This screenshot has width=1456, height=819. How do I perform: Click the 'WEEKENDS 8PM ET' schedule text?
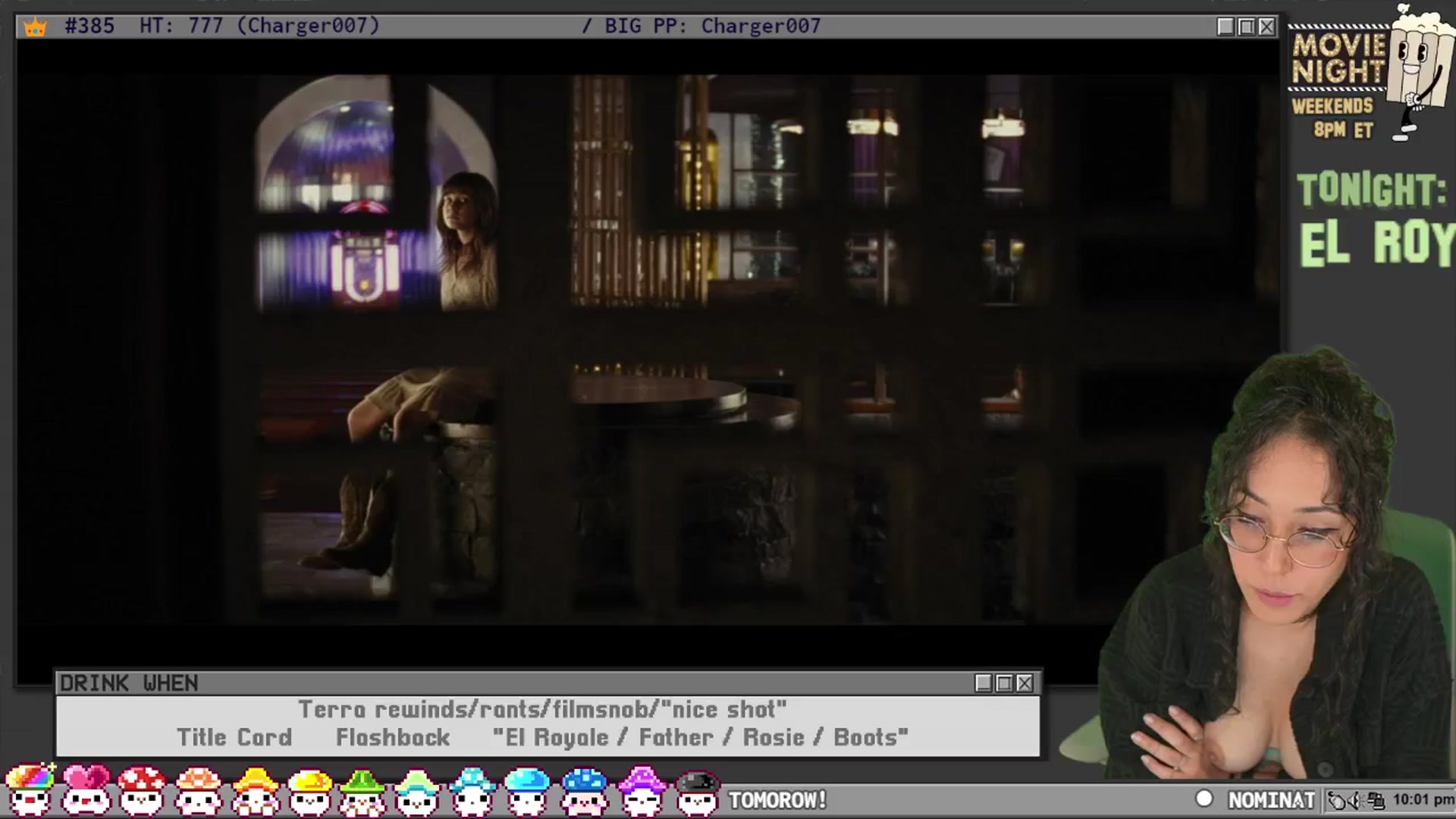click(1332, 118)
